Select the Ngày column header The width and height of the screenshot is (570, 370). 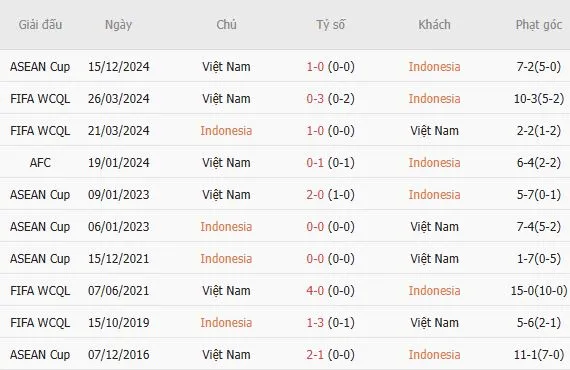click(x=119, y=25)
